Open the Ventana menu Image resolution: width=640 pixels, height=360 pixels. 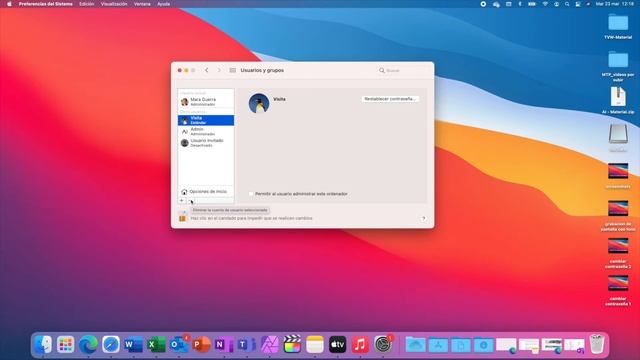142,4
